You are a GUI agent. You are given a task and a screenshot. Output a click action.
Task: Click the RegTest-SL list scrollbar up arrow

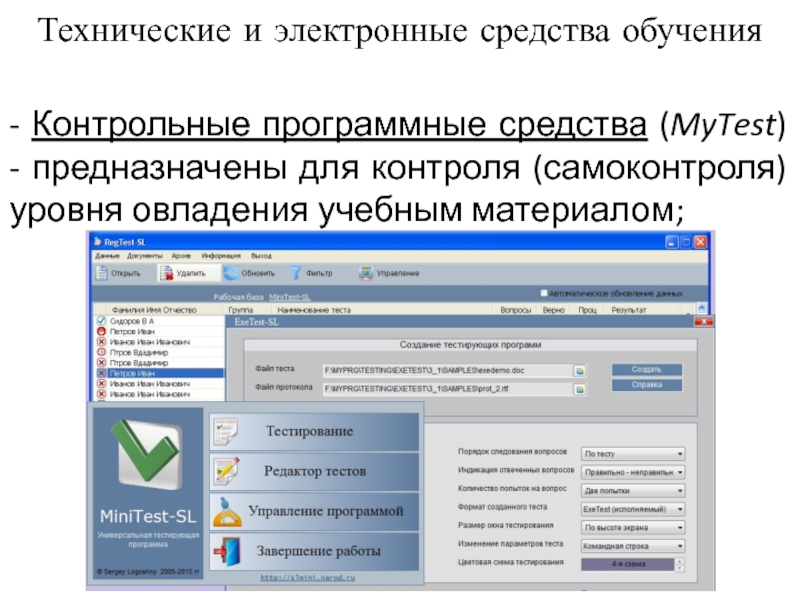tap(702, 308)
